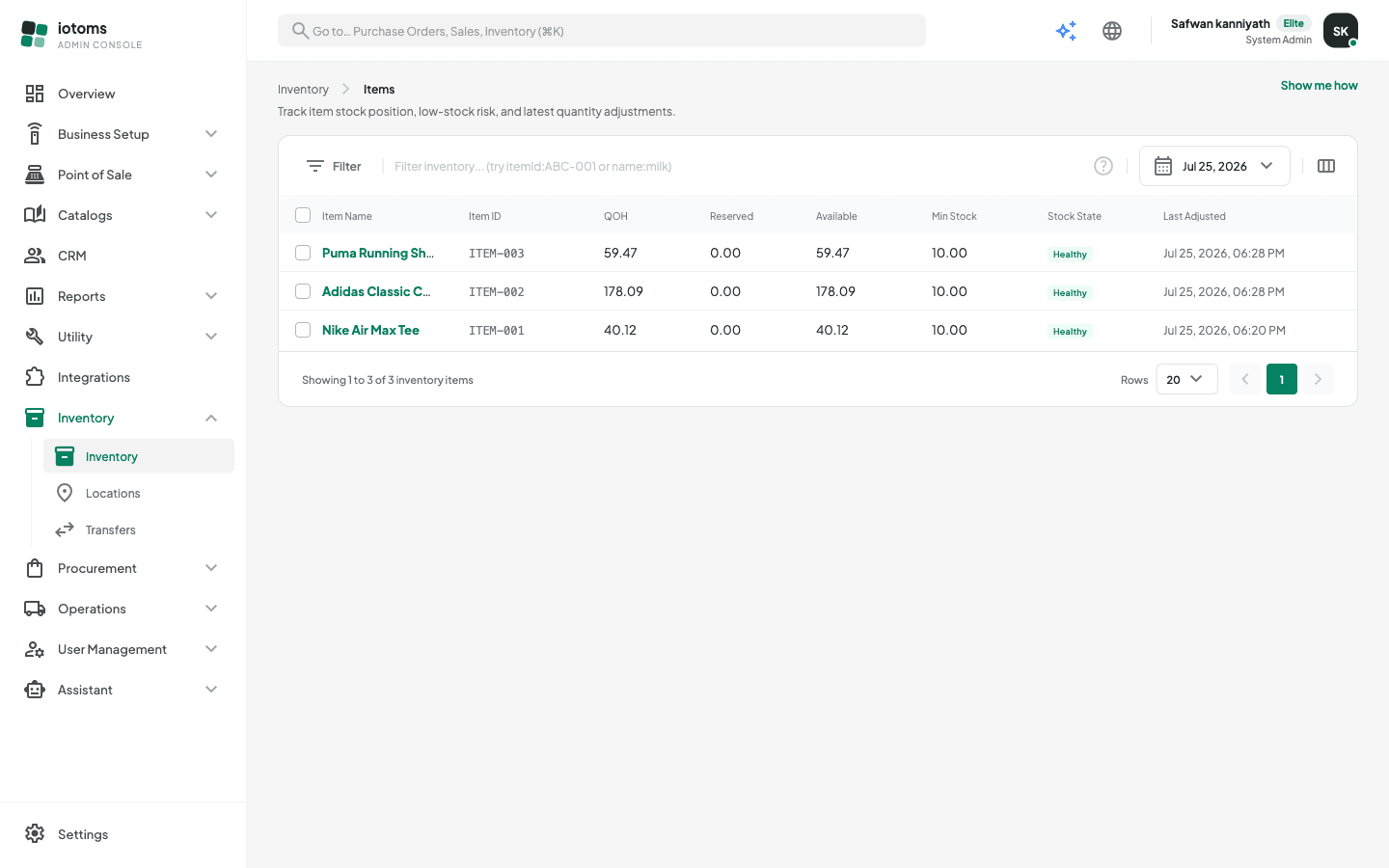Open the Puma Running Sh... item link

(378, 253)
